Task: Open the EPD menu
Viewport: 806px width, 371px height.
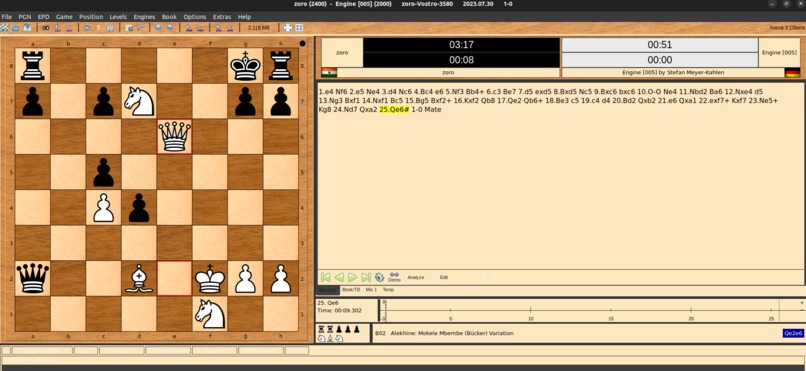Action: (x=44, y=17)
